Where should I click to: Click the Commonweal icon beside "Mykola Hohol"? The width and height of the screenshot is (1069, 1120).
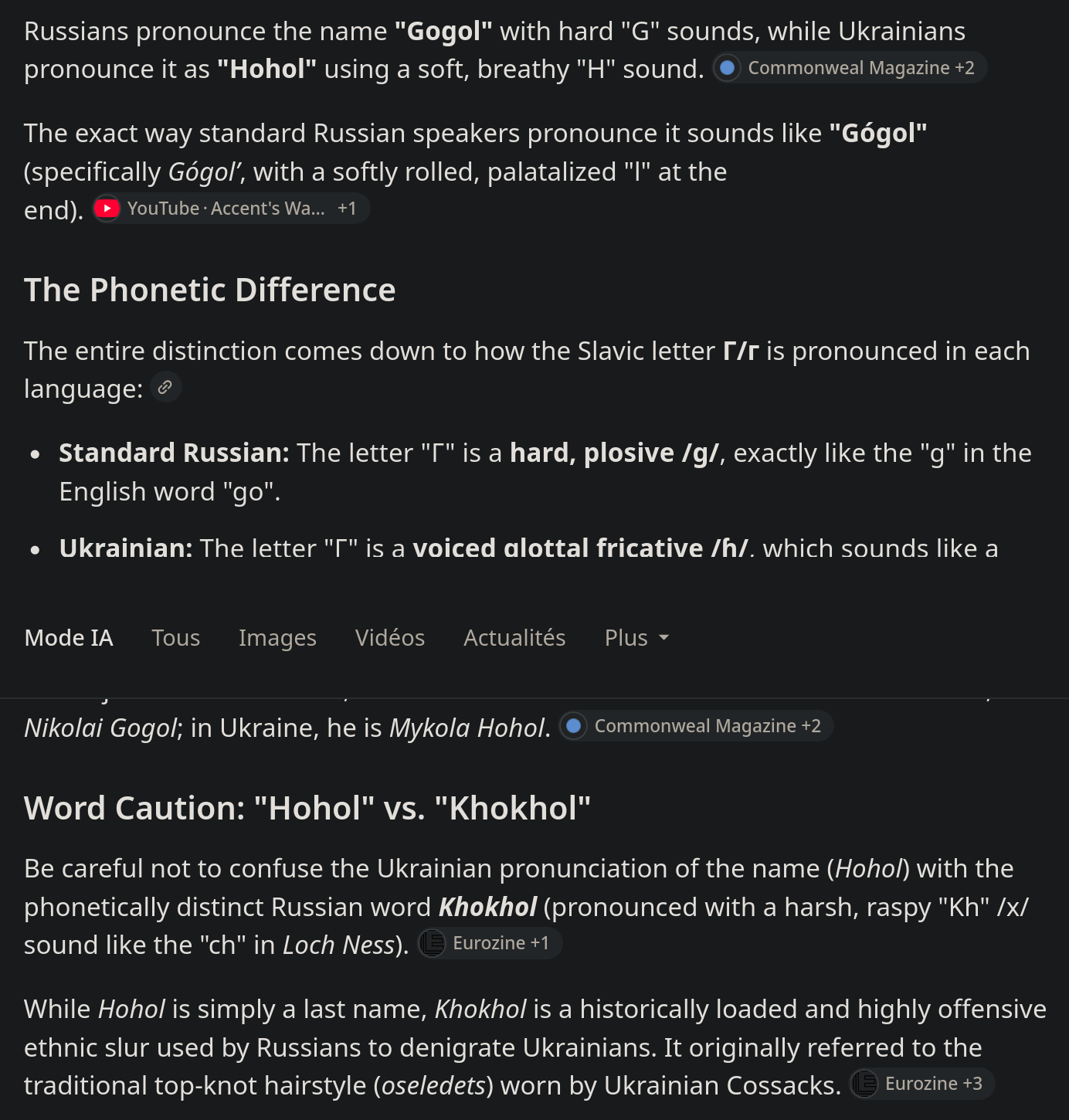click(573, 726)
